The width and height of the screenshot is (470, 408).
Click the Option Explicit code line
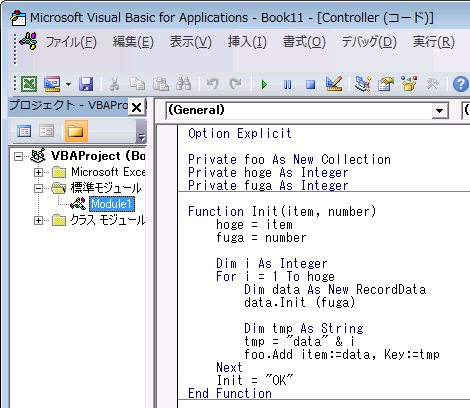pyautogui.click(x=240, y=133)
